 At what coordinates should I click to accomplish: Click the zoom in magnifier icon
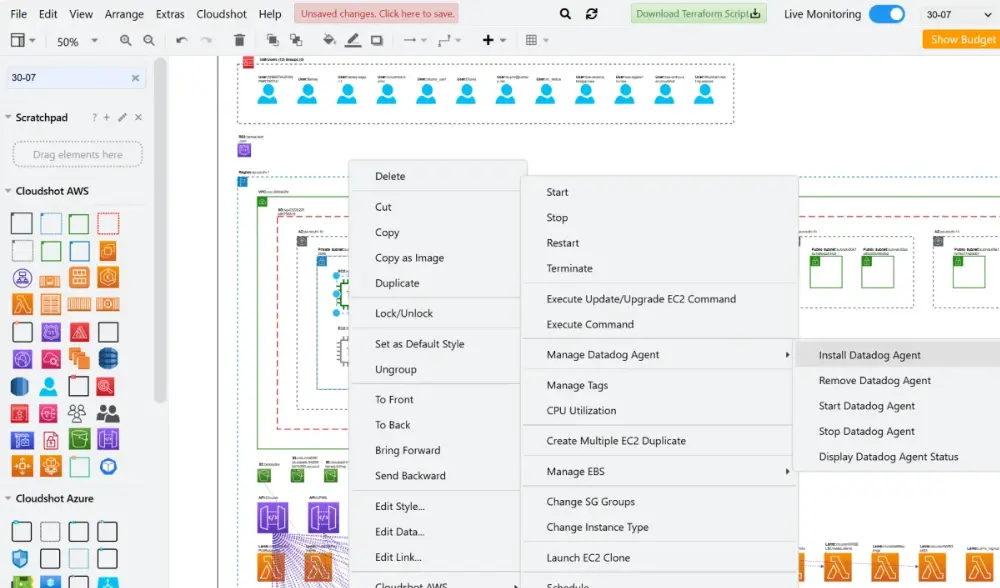(126, 40)
